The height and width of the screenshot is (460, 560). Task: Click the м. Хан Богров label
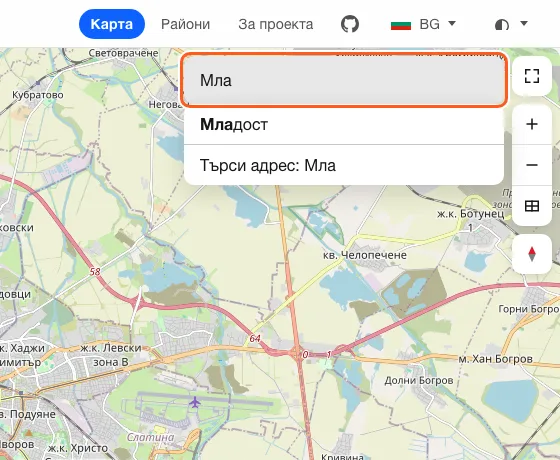(x=495, y=359)
